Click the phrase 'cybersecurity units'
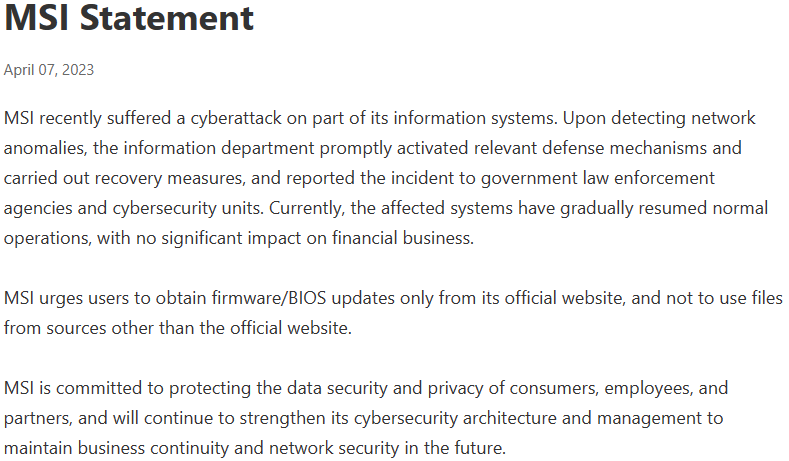The image size is (789, 461). point(188,208)
